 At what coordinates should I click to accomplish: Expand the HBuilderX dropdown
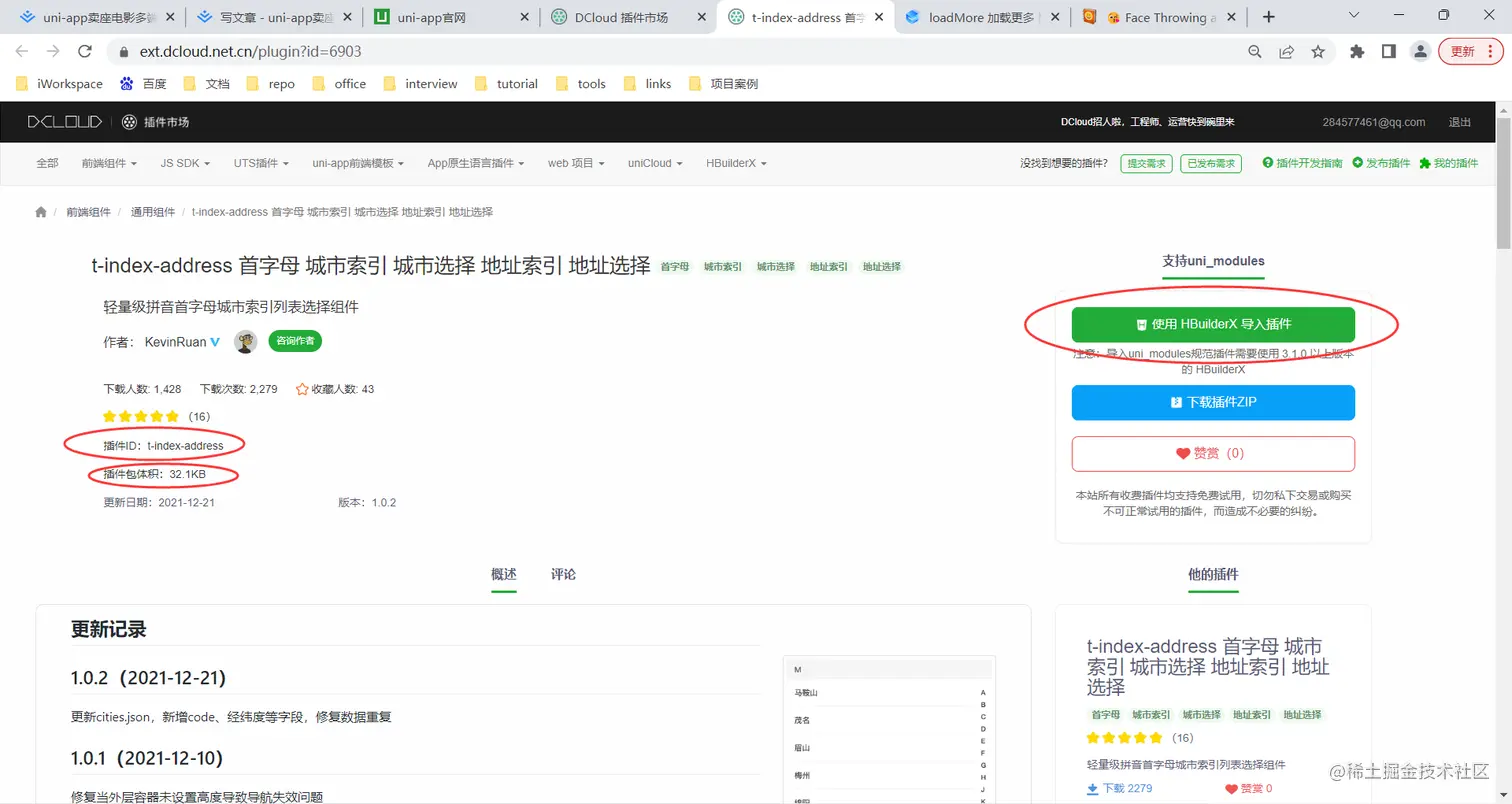(736, 163)
